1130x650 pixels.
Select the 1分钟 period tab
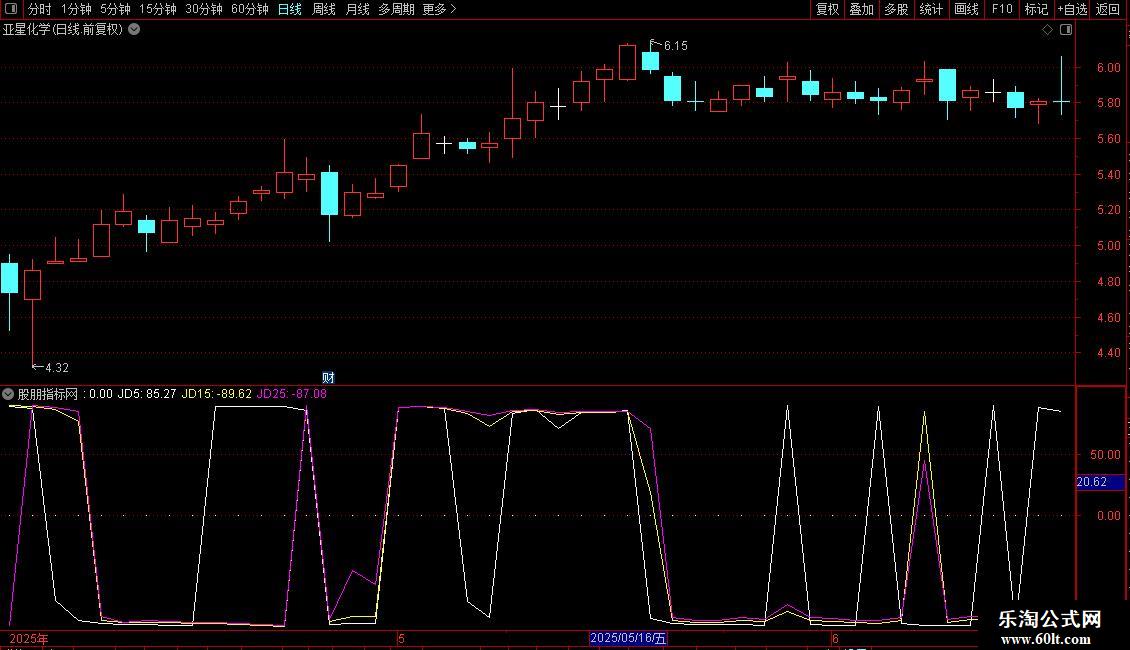(76, 9)
